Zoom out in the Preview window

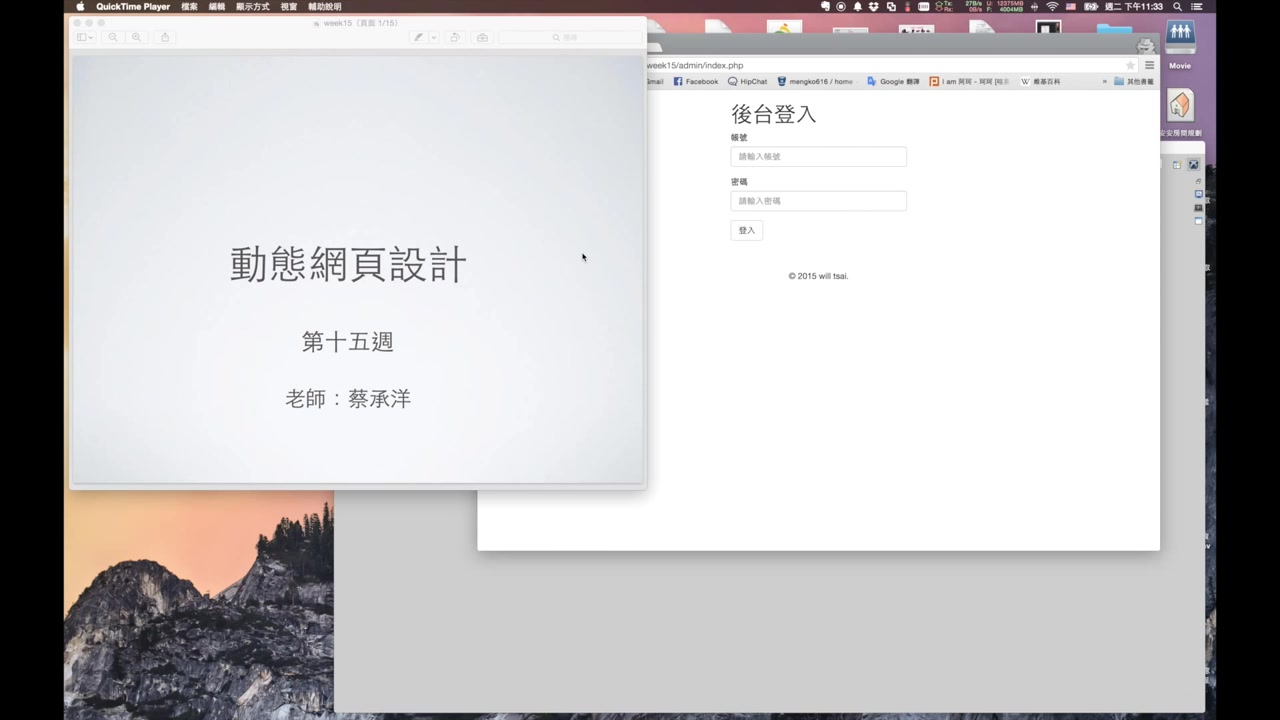tap(113, 37)
